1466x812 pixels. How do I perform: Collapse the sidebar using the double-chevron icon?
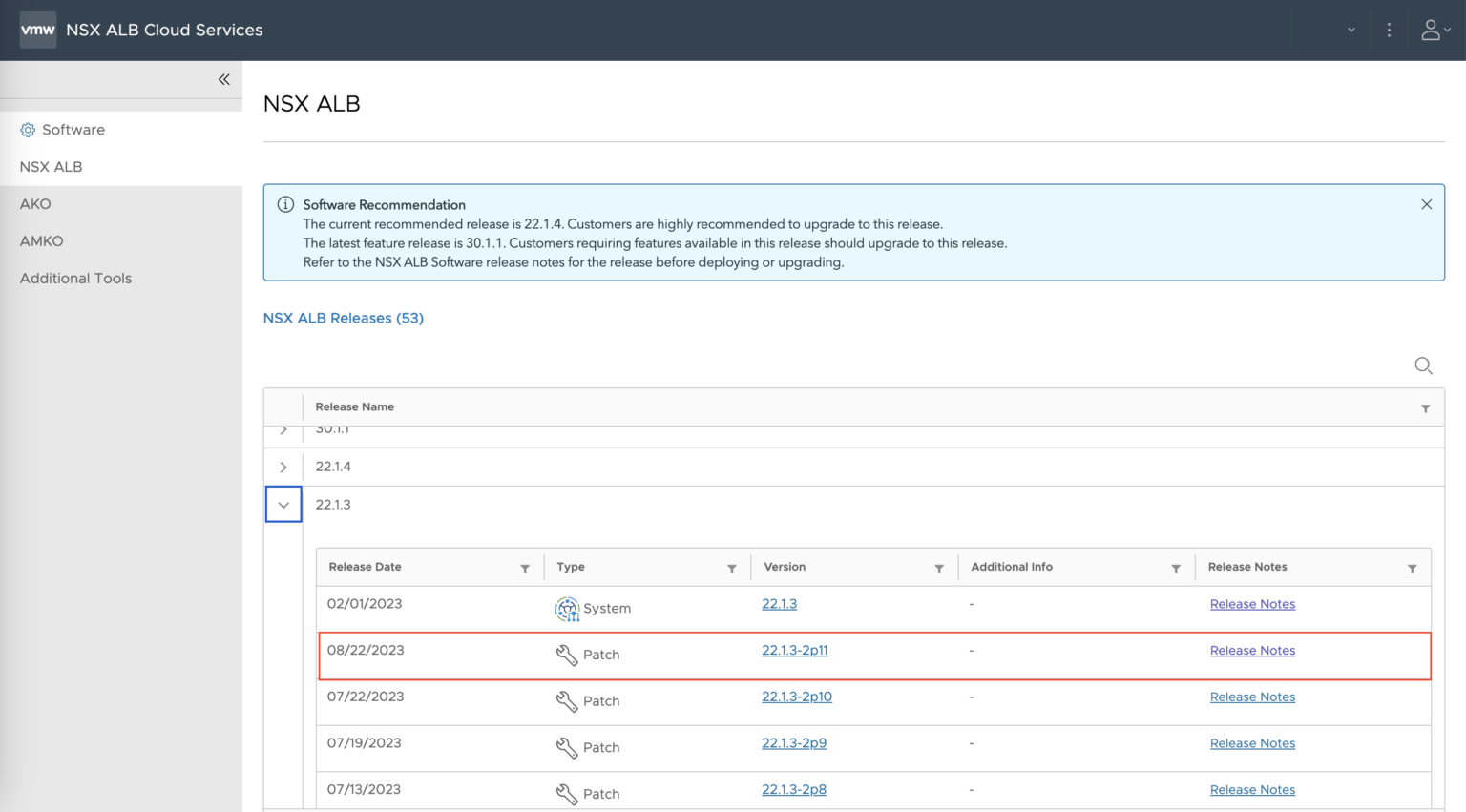tap(223, 80)
